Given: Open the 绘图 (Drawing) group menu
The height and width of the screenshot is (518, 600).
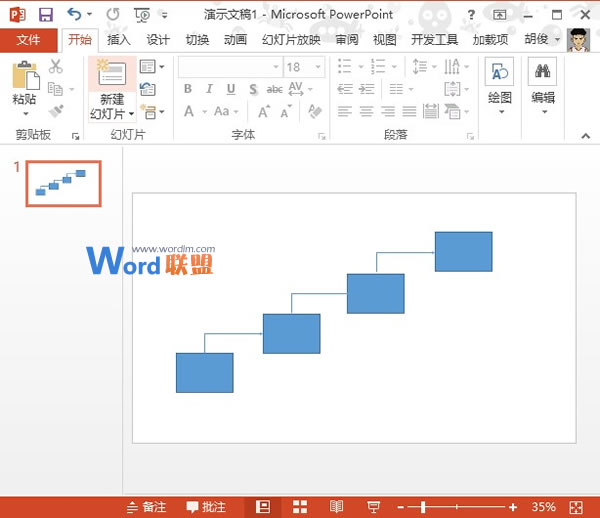Looking at the screenshot, I should [x=499, y=86].
